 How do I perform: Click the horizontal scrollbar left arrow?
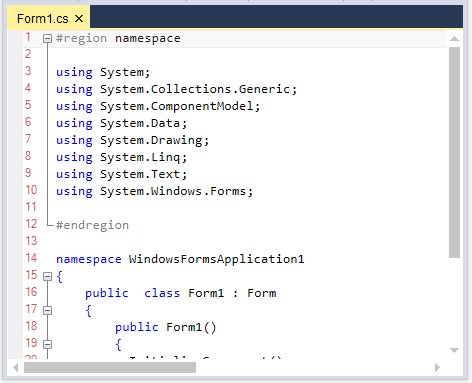pyautogui.click(x=15, y=368)
